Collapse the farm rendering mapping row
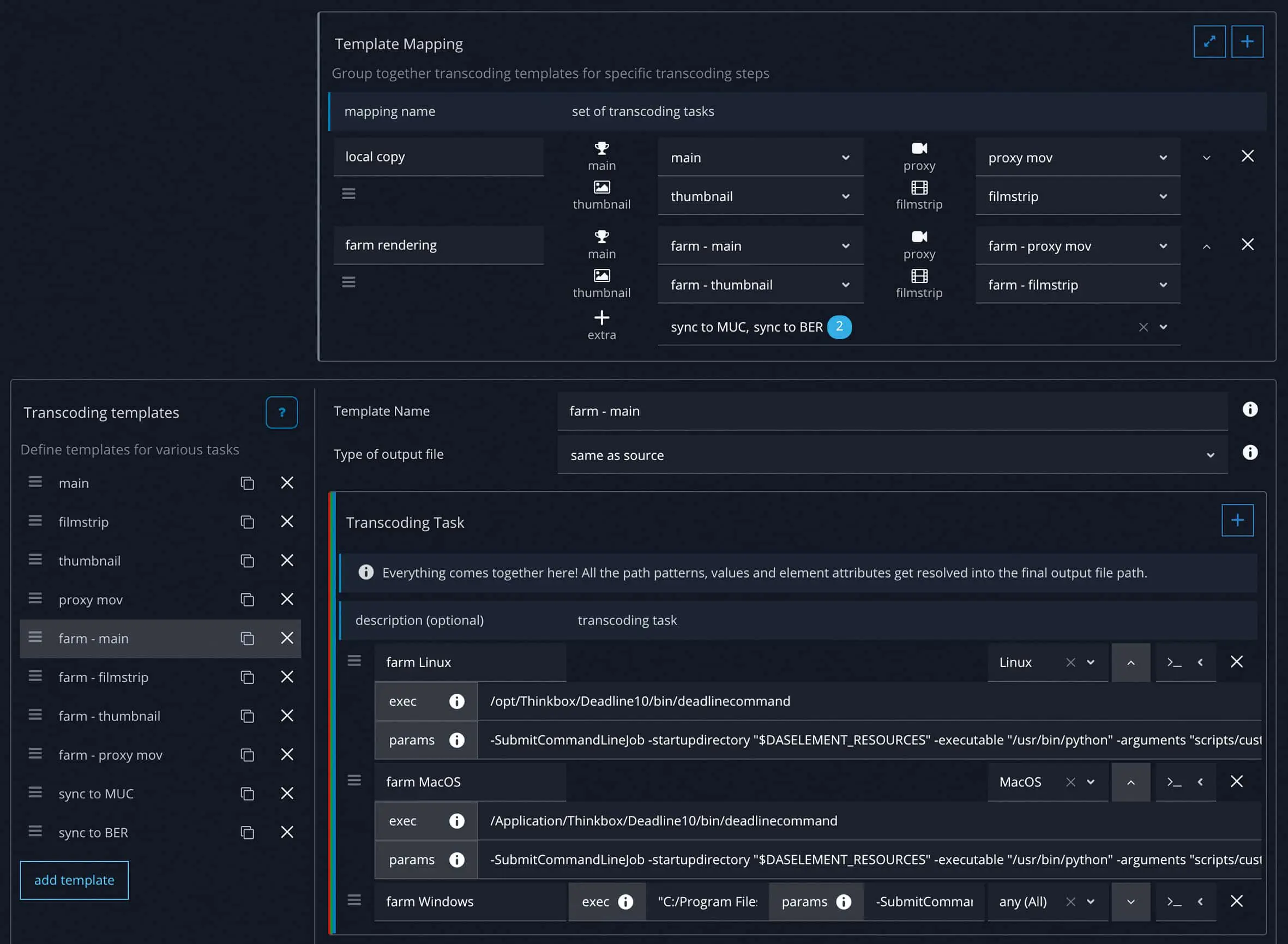 1206,246
